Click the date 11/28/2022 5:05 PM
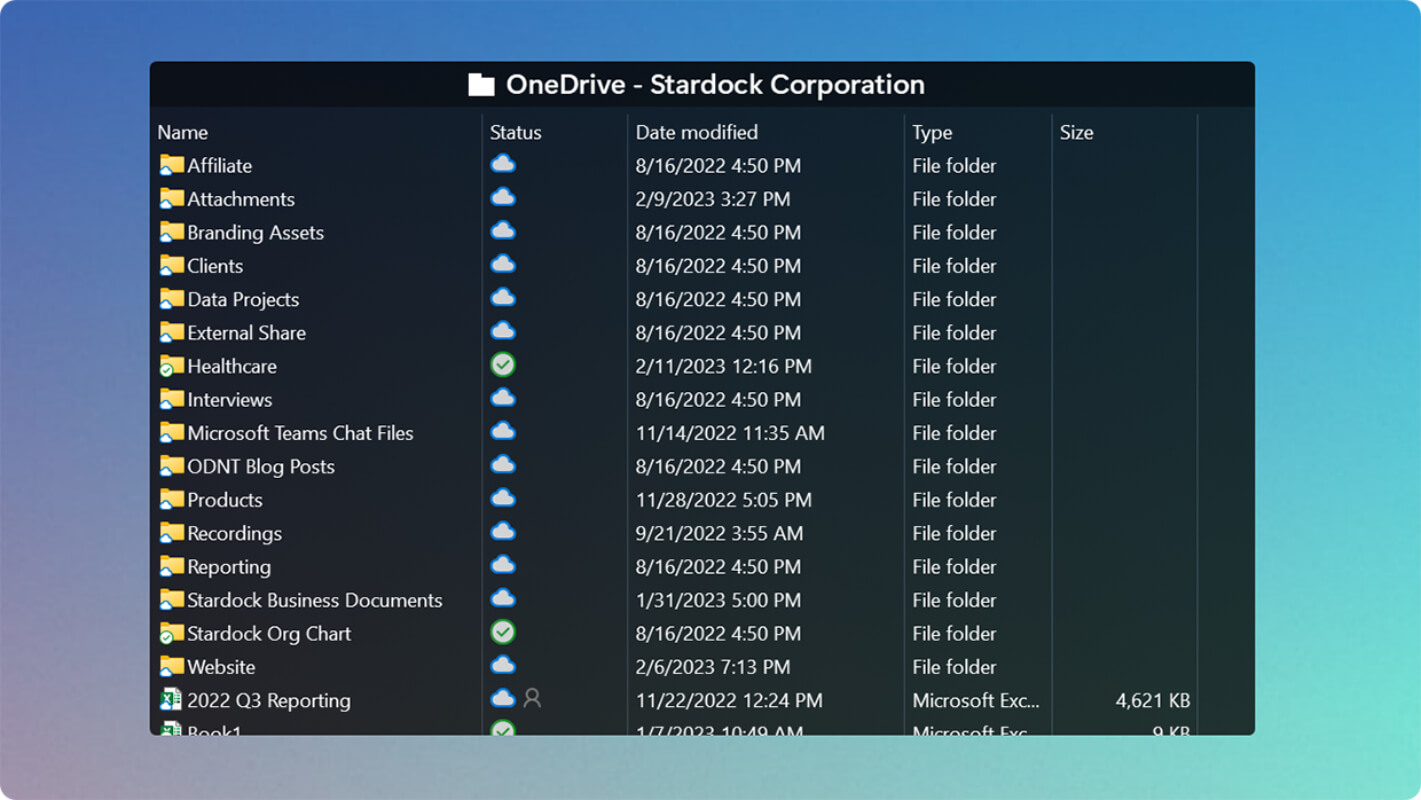 pos(724,500)
